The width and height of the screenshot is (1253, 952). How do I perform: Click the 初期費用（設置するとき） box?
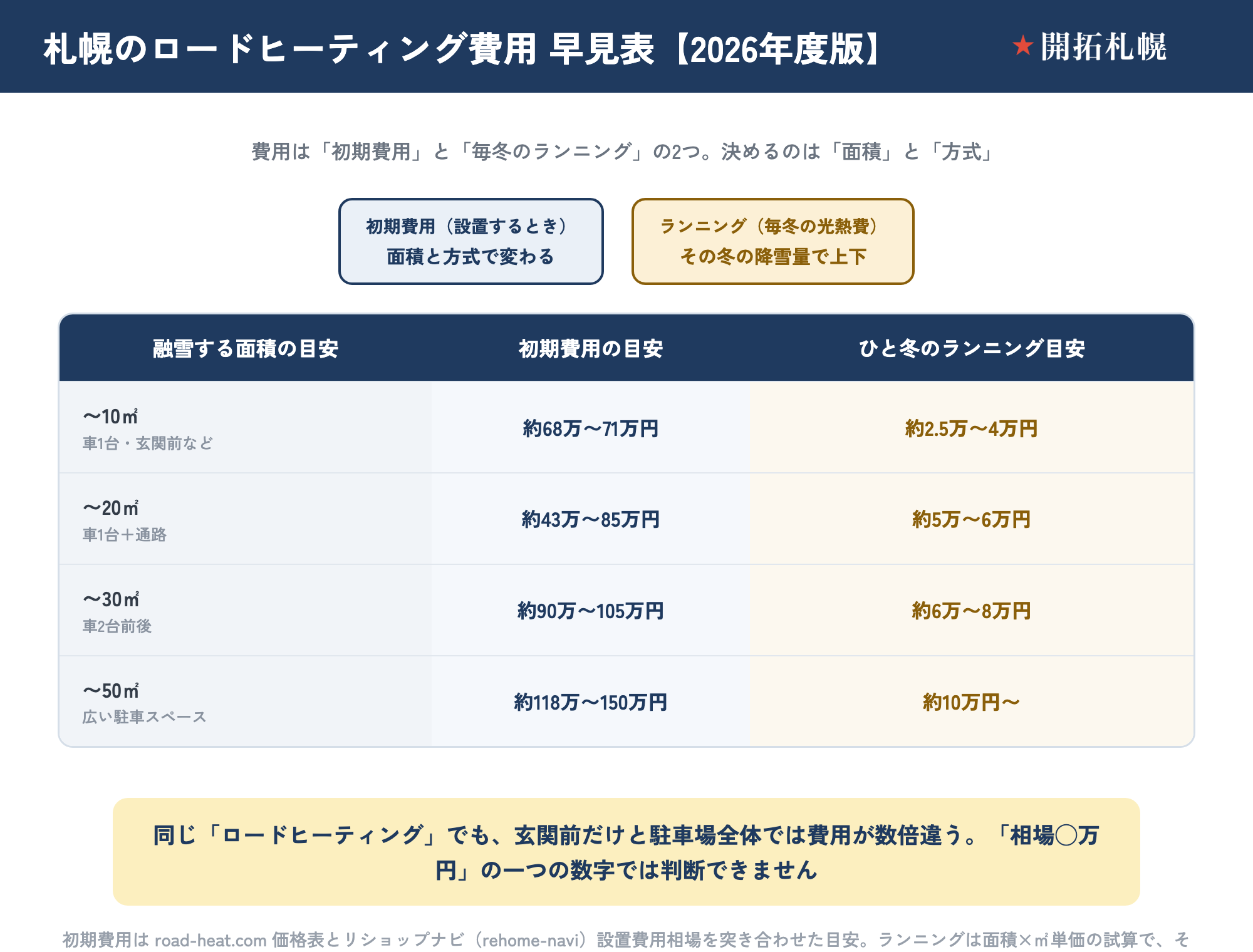471,241
